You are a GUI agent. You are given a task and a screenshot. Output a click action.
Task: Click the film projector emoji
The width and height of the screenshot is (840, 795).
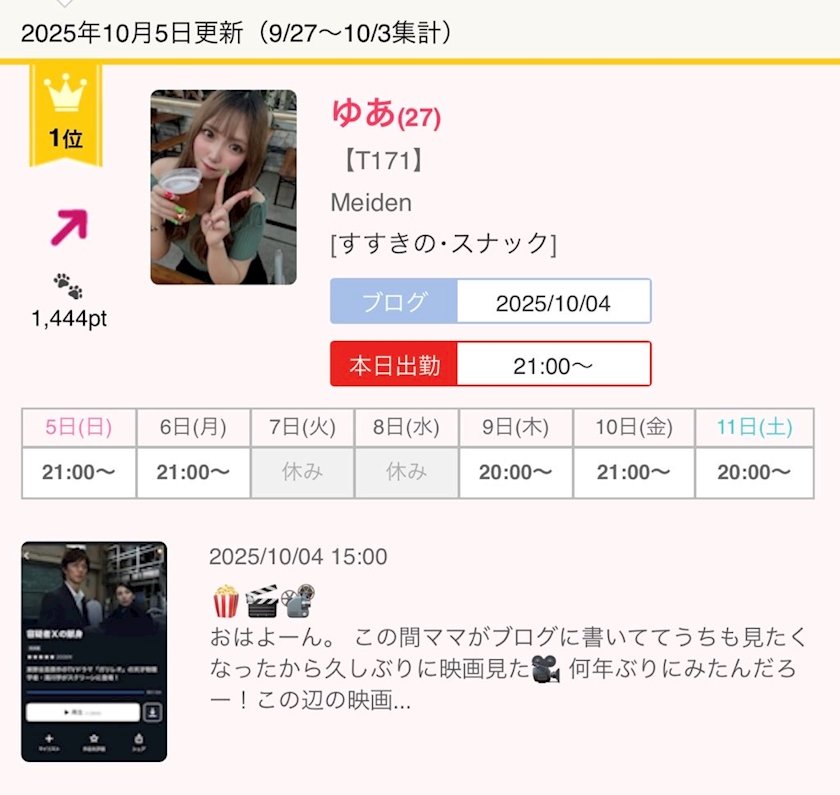click(x=298, y=602)
